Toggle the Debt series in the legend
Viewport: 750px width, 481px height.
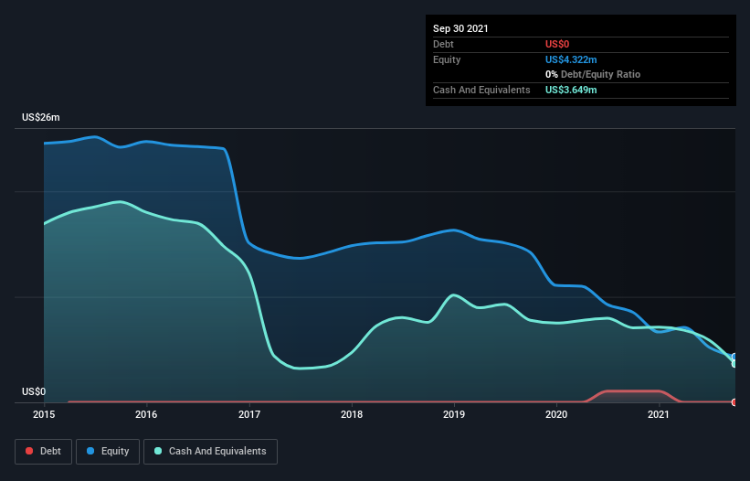42,451
